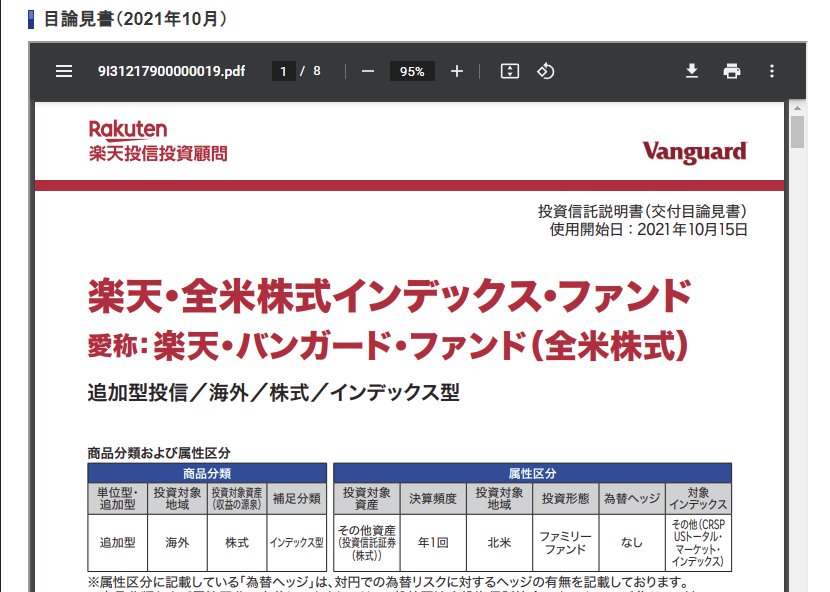Download the PDF file
This screenshot has height=592, width=830.
692,71
